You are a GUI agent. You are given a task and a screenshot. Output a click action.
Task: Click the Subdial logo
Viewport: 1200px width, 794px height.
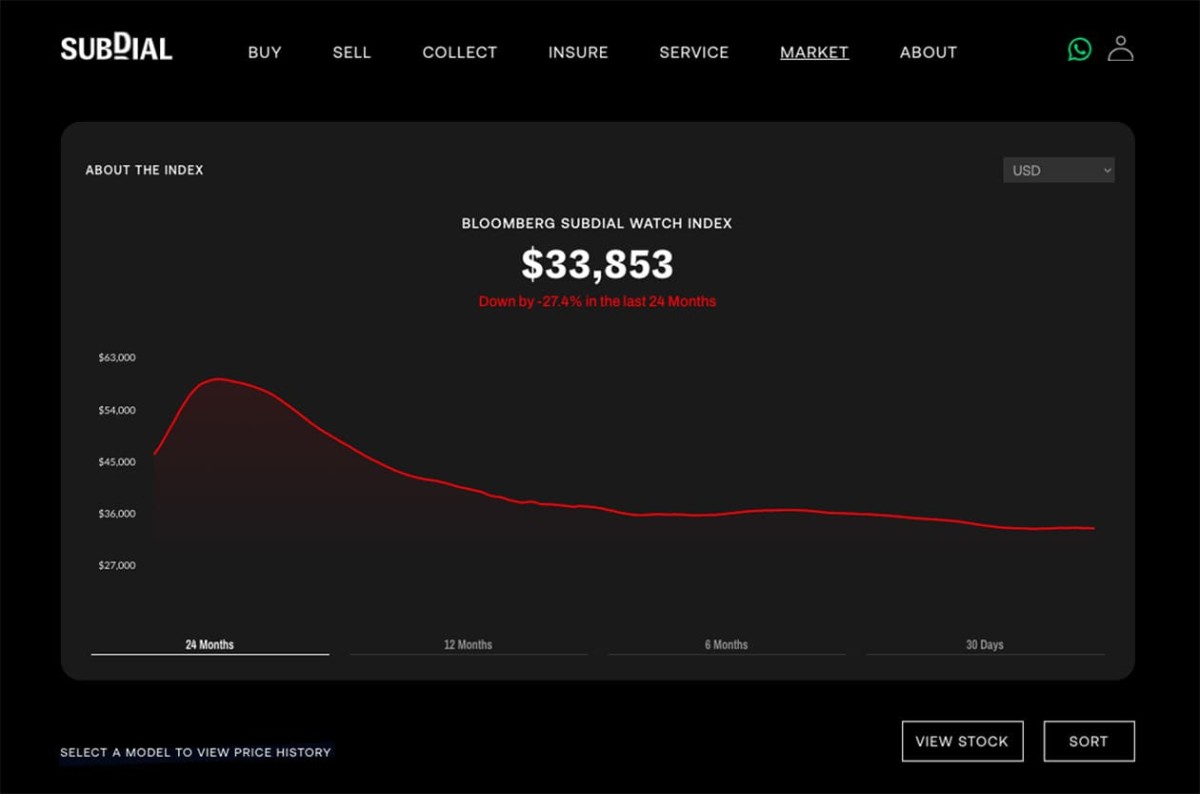(116, 48)
